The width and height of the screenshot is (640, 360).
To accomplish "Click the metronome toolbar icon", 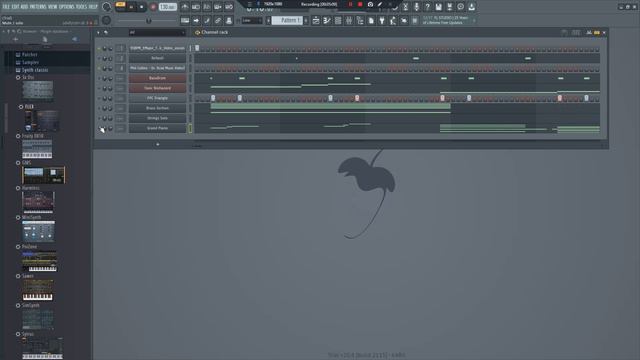I will tap(185, 7).
